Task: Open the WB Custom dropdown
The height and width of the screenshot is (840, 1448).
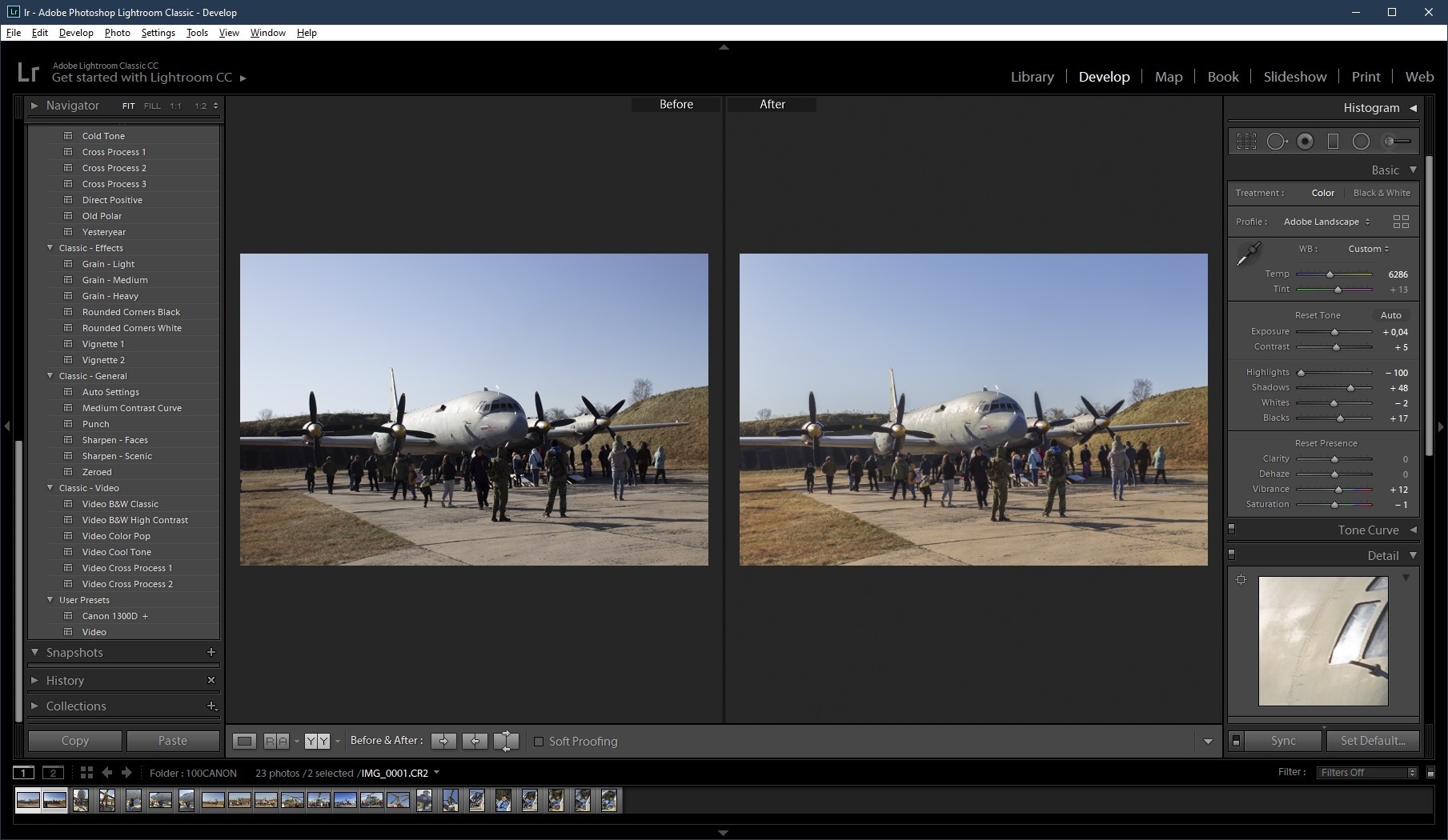Action: (x=1368, y=249)
